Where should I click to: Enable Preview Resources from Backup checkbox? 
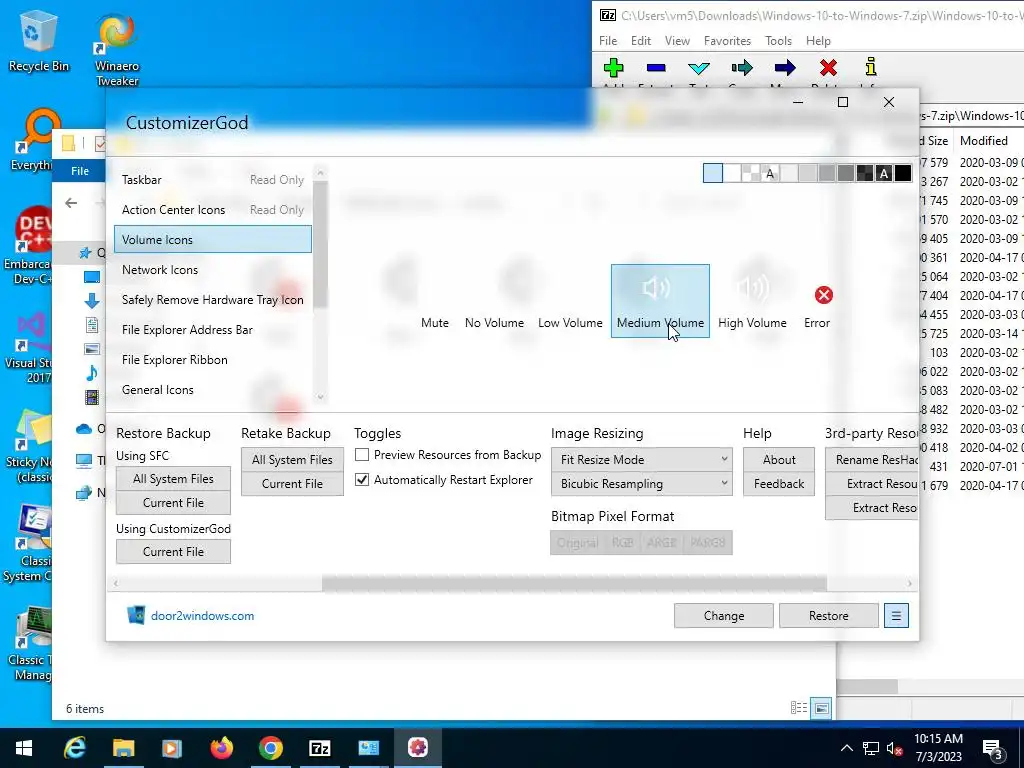point(362,455)
